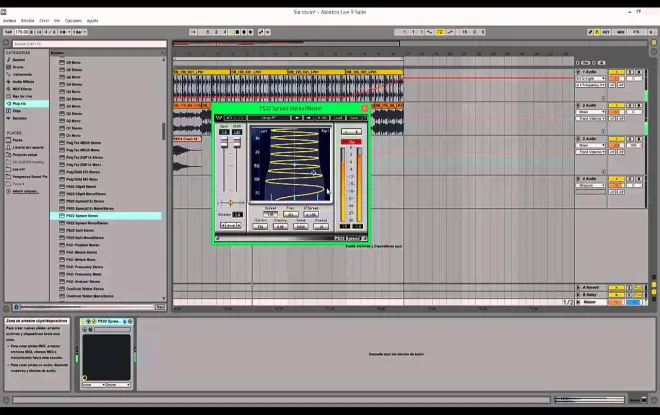Collapse the 3 Audio track
The width and height of the screenshot is (660, 415).
click(578, 138)
